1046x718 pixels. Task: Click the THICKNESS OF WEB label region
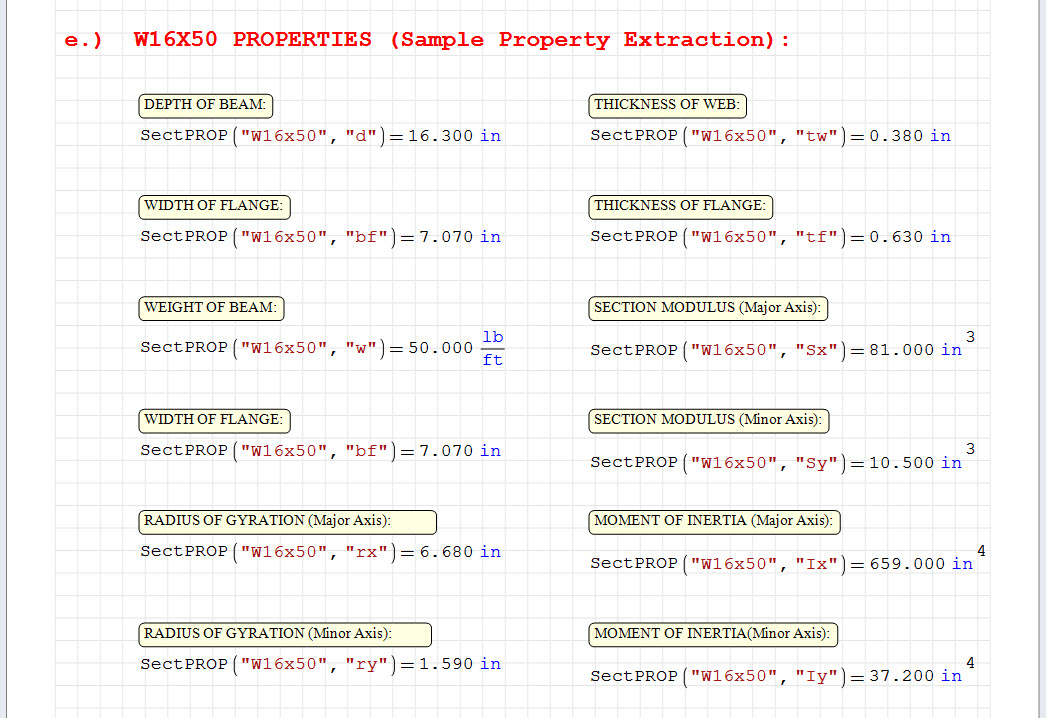[667, 105]
